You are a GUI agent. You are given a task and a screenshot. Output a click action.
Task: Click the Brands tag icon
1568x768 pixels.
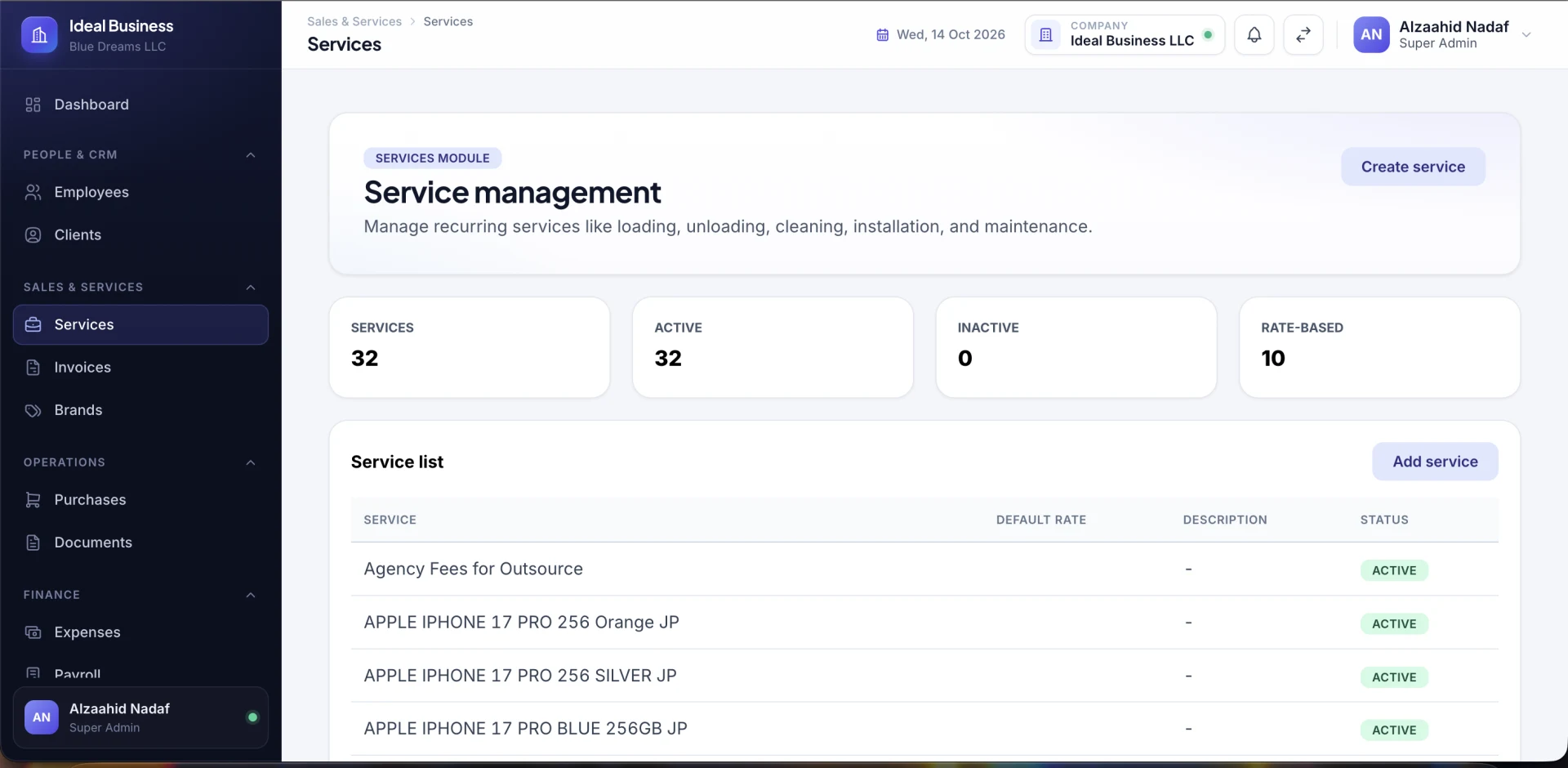click(x=33, y=410)
